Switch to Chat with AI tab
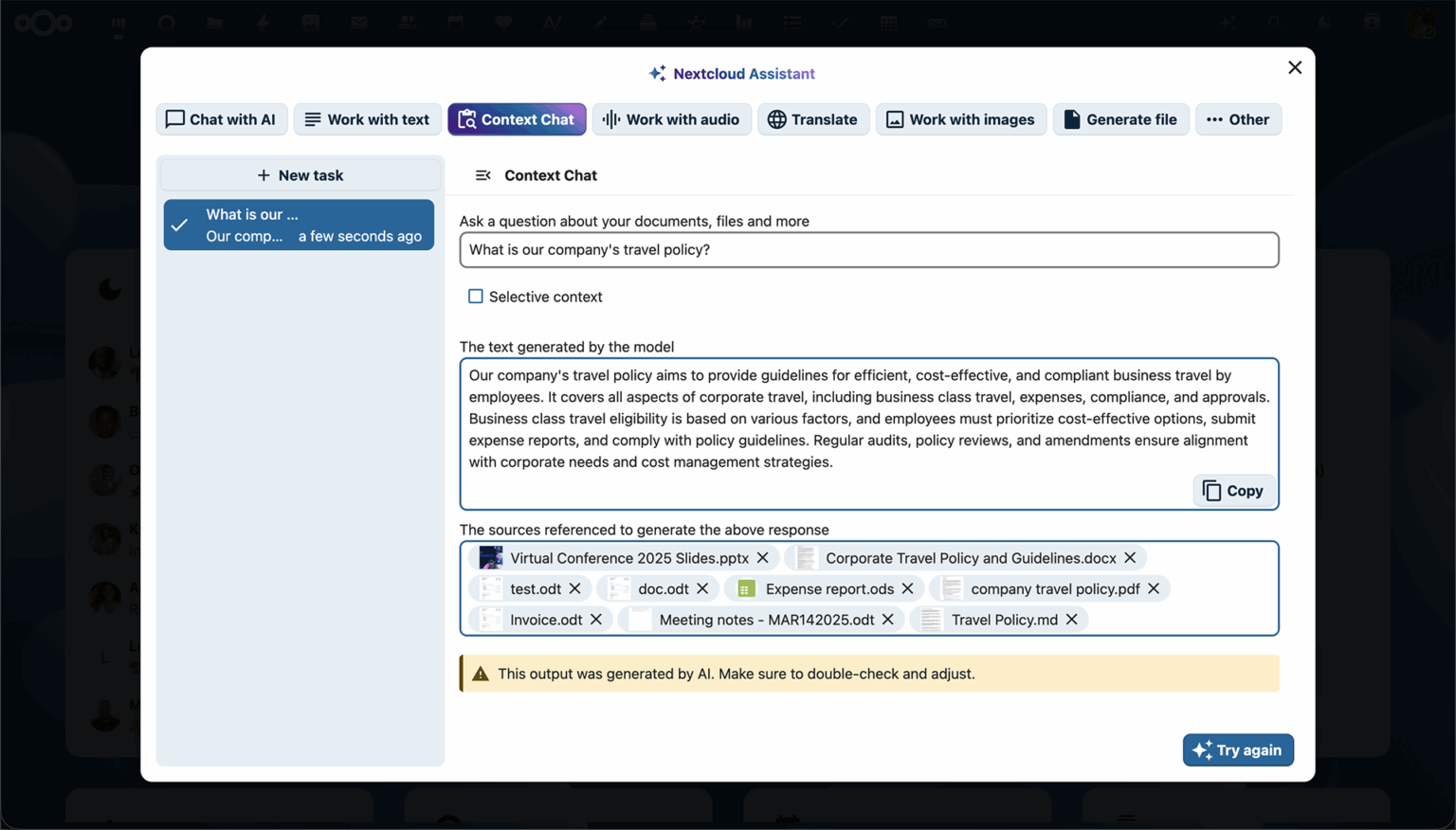Viewport: 1456px width, 830px height. pyautogui.click(x=221, y=119)
